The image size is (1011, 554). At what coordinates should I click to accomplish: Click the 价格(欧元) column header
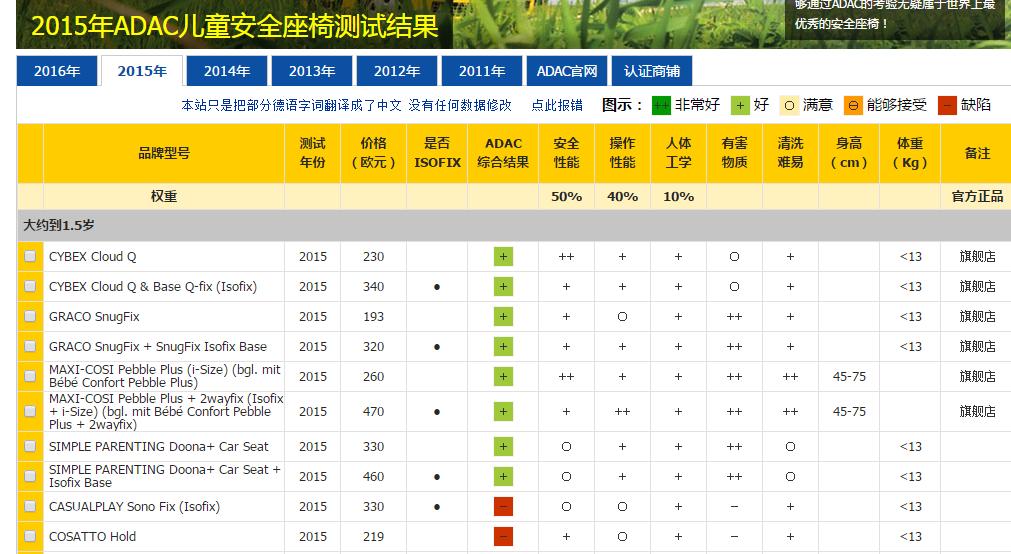pyautogui.click(x=373, y=153)
